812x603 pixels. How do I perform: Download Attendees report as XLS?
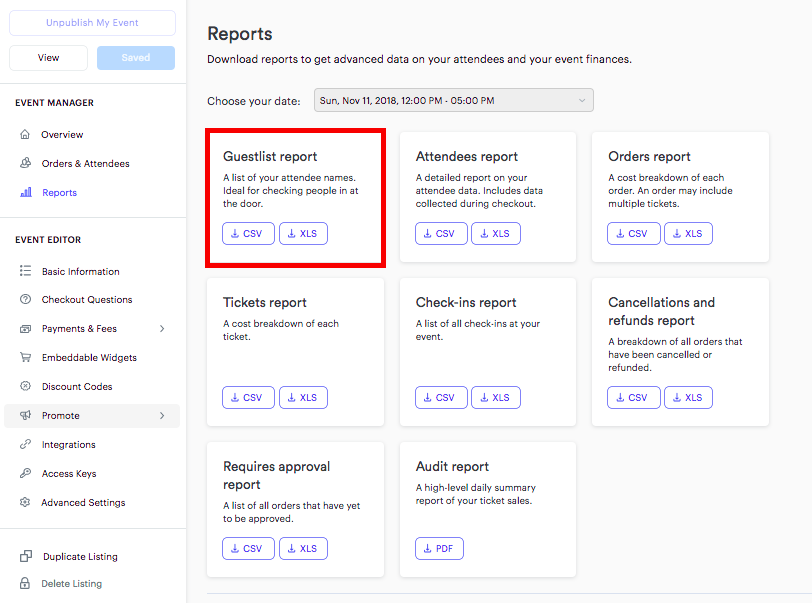496,234
